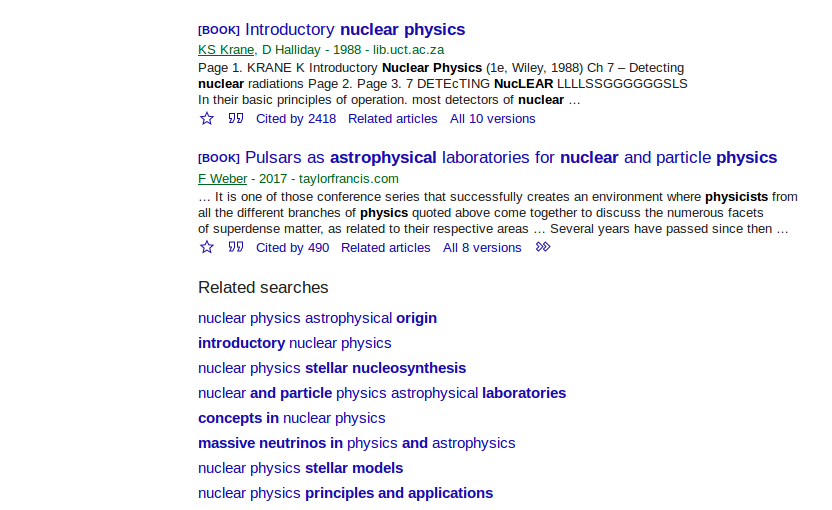Open author profile F Weber

tap(222, 179)
